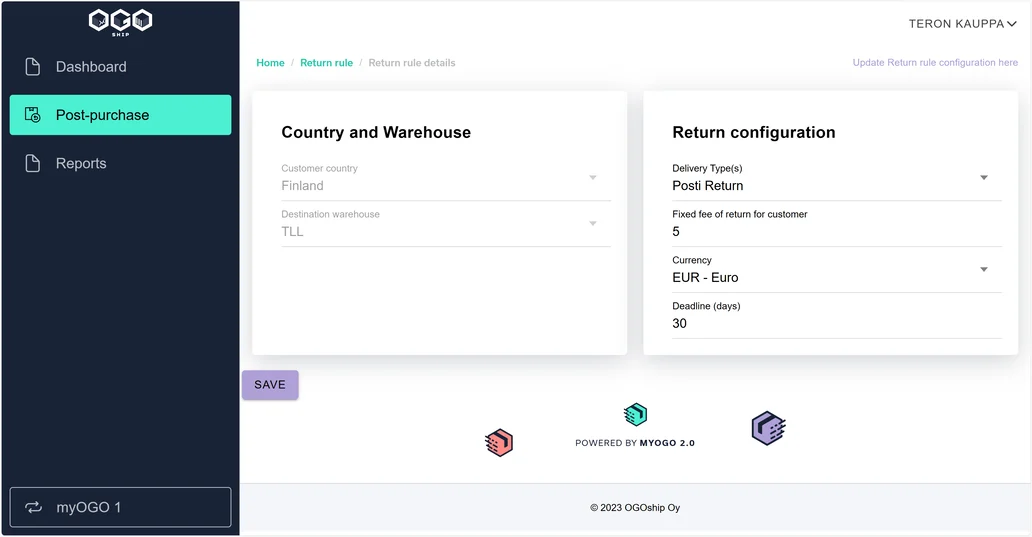Click the red package icon in footer
This screenshot has height=537, width=1032.
(x=499, y=443)
